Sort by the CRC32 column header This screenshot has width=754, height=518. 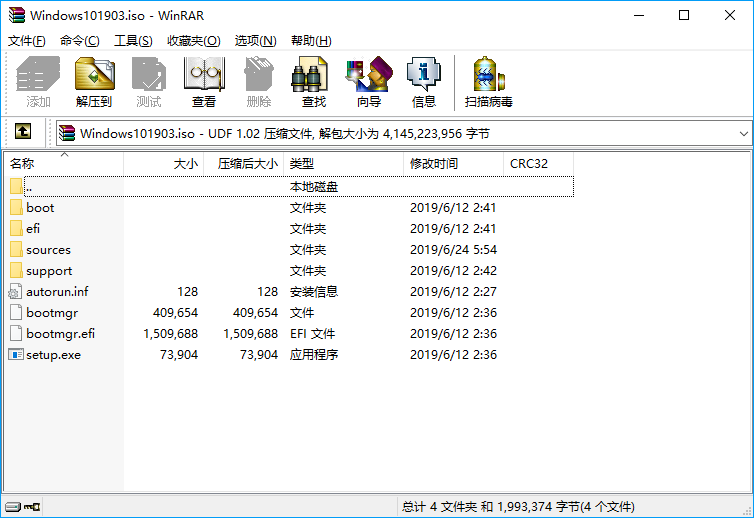[539, 164]
